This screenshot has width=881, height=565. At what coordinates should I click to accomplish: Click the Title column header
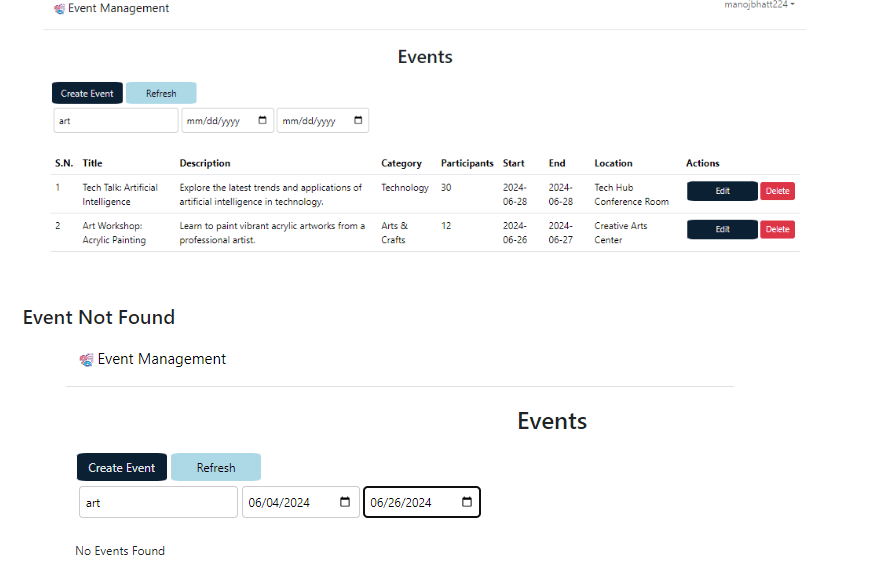pos(93,163)
